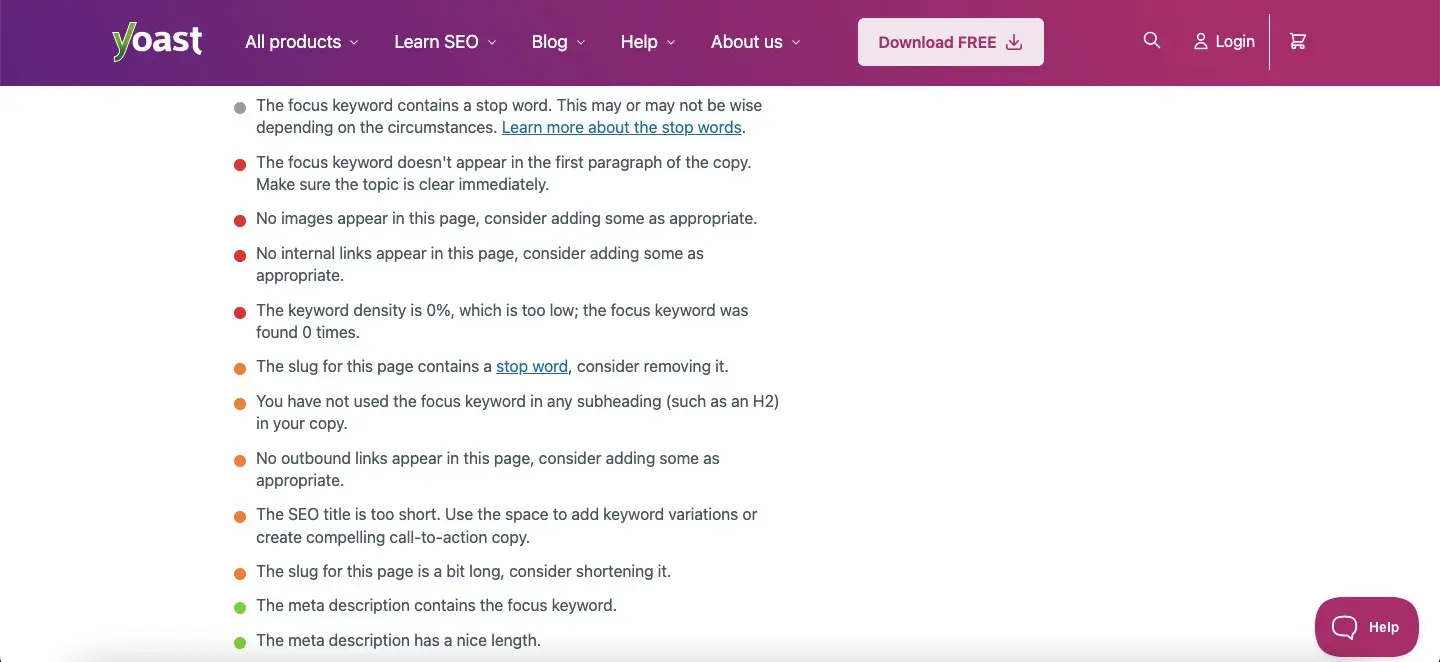Click the Yoast logo
Viewport: 1440px width, 662px height.
(157, 42)
